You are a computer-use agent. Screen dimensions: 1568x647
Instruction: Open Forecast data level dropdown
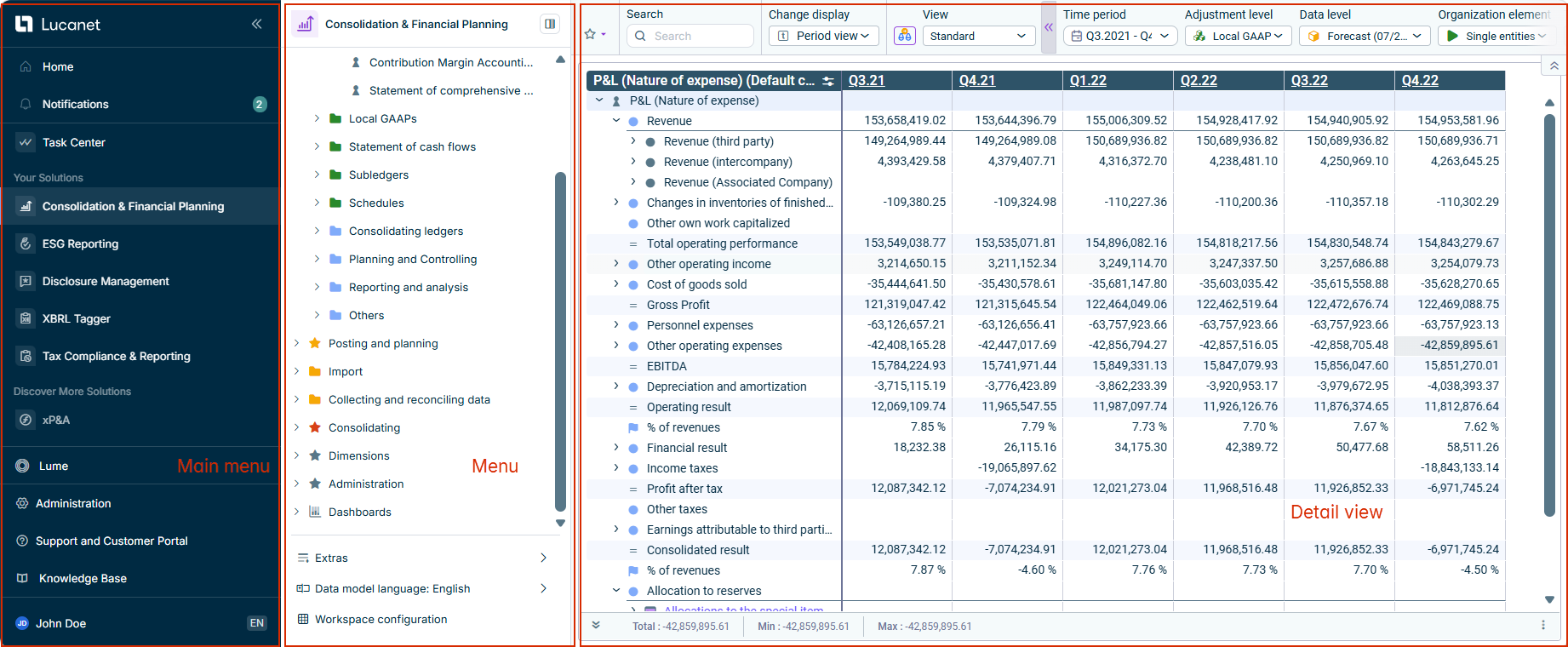click(1365, 36)
